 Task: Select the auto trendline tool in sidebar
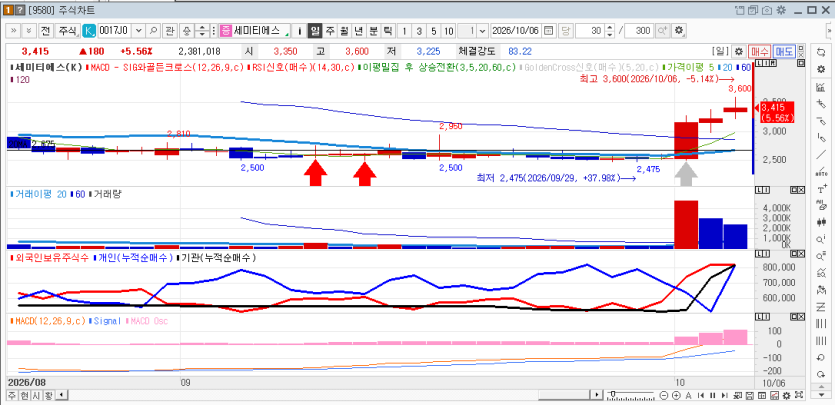pyautogui.click(x=821, y=172)
